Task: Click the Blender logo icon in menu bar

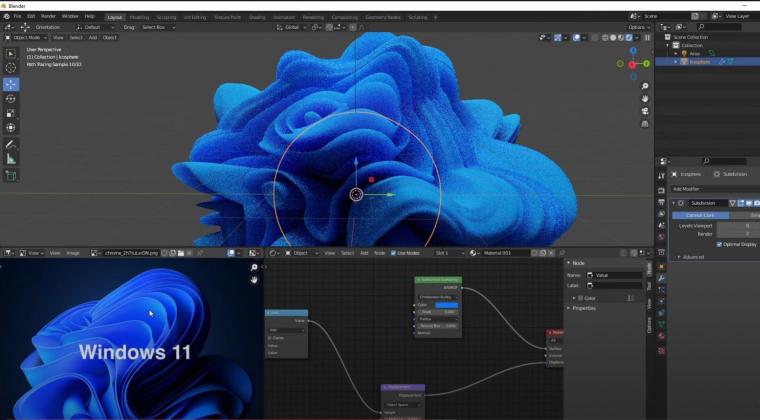Action: tap(7, 16)
